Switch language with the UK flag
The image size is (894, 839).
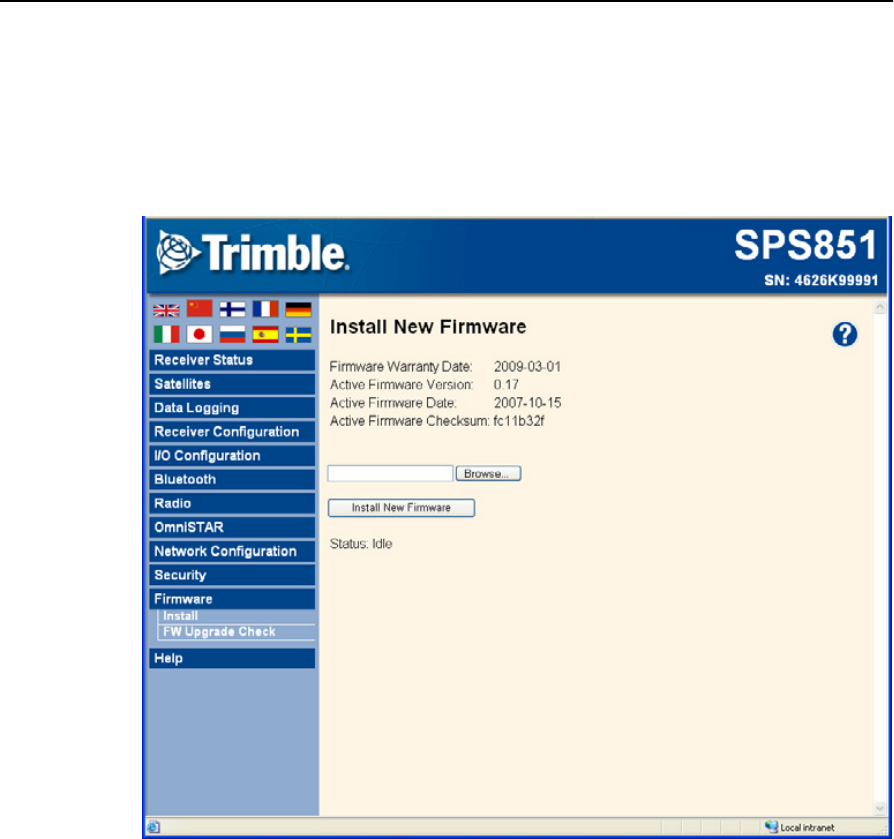(166, 310)
